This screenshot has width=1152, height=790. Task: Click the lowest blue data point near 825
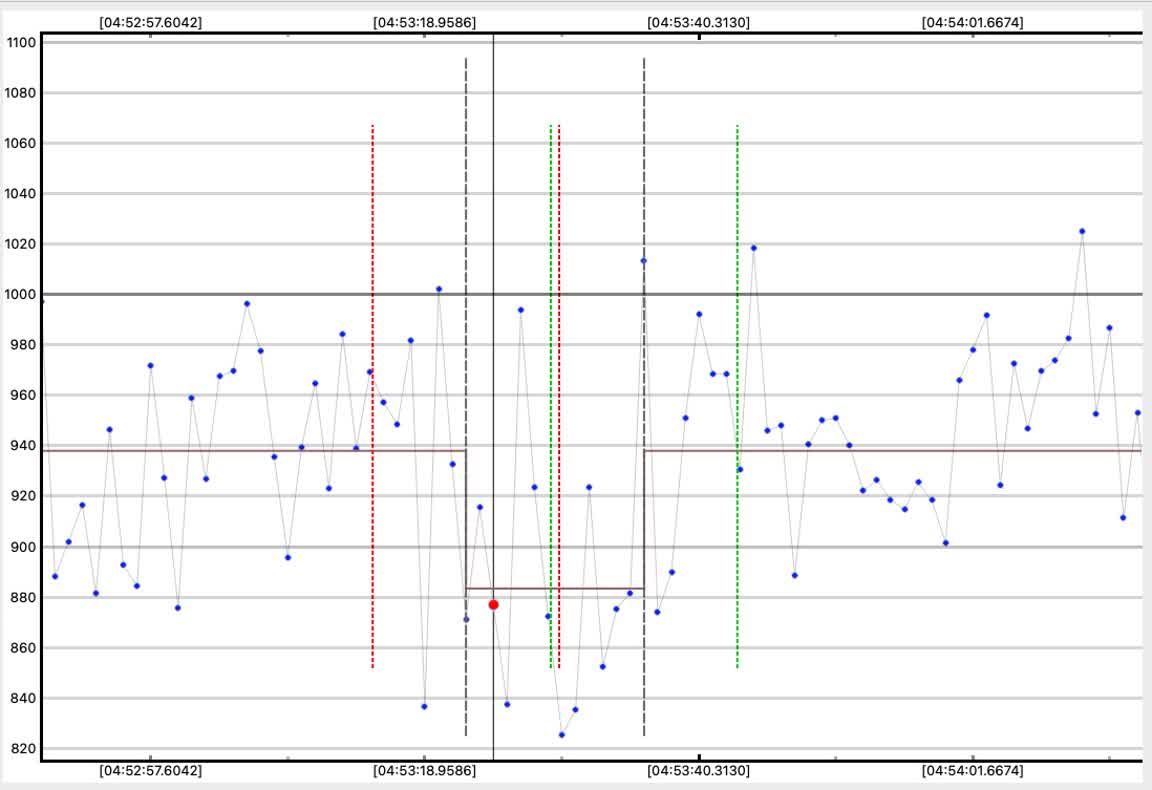[x=562, y=735]
